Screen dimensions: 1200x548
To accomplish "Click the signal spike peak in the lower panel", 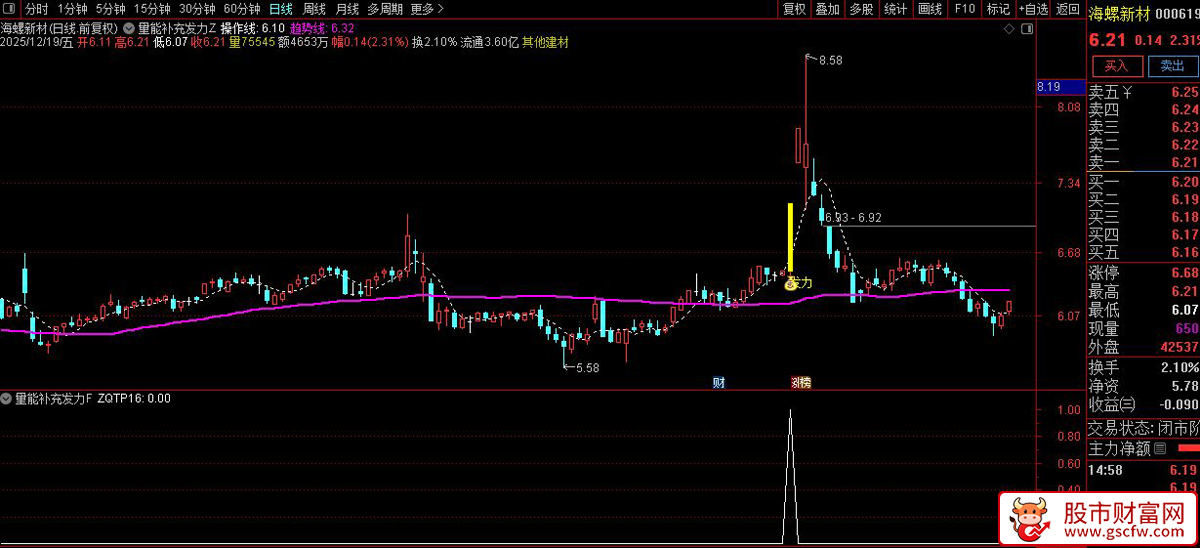I will [x=791, y=412].
